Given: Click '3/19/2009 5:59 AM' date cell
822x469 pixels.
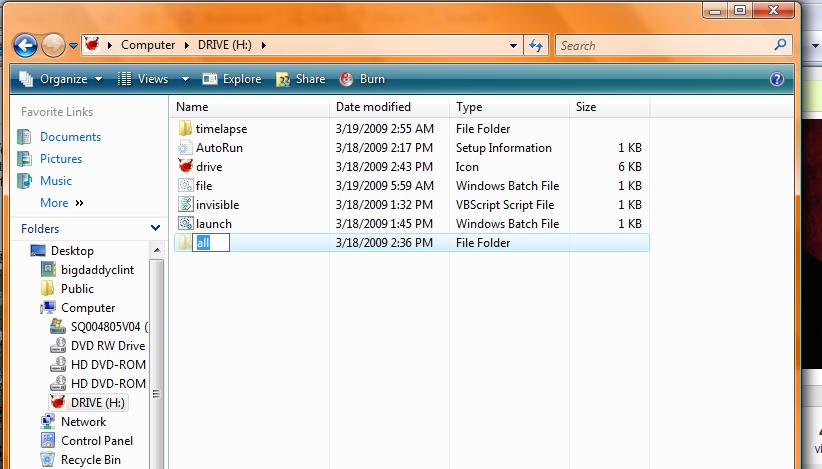Looking at the screenshot, I should click(x=385, y=186).
